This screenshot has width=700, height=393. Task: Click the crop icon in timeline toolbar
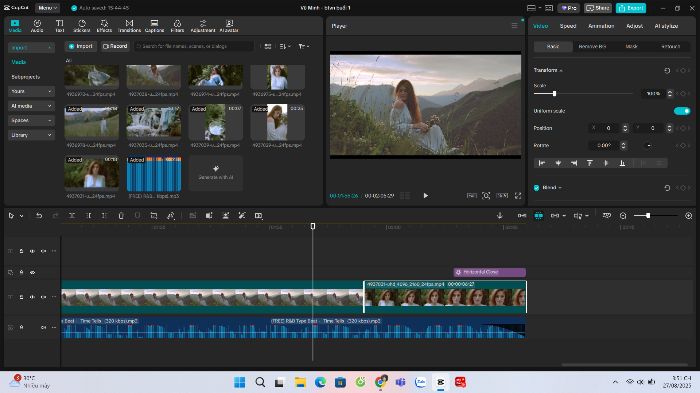pos(154,216)
